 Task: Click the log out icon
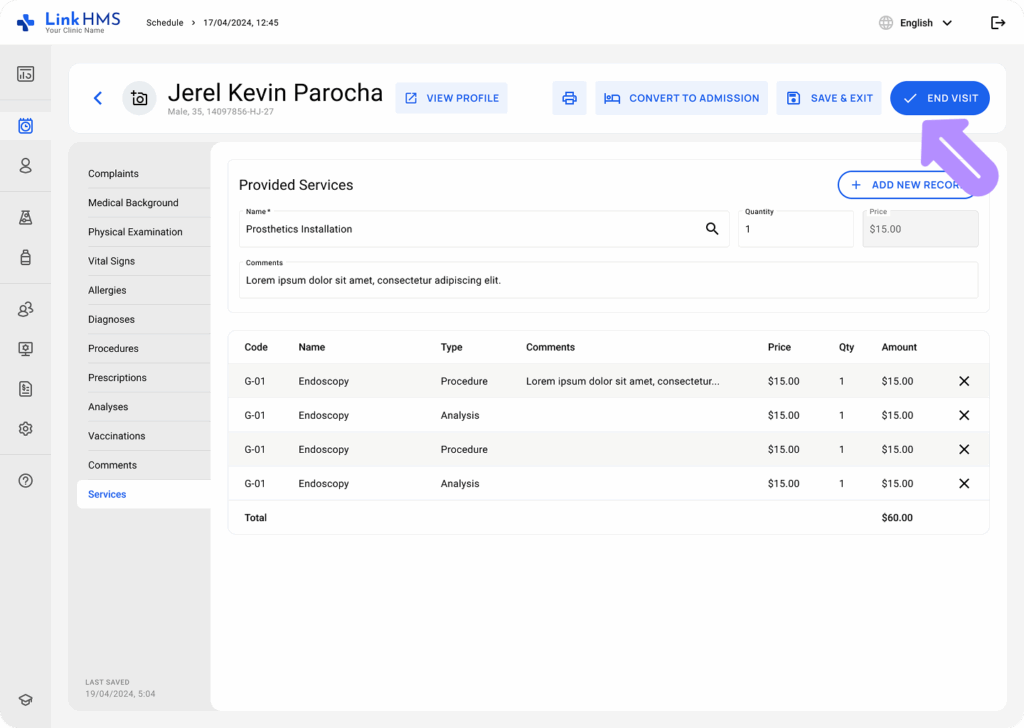[997, 23]
